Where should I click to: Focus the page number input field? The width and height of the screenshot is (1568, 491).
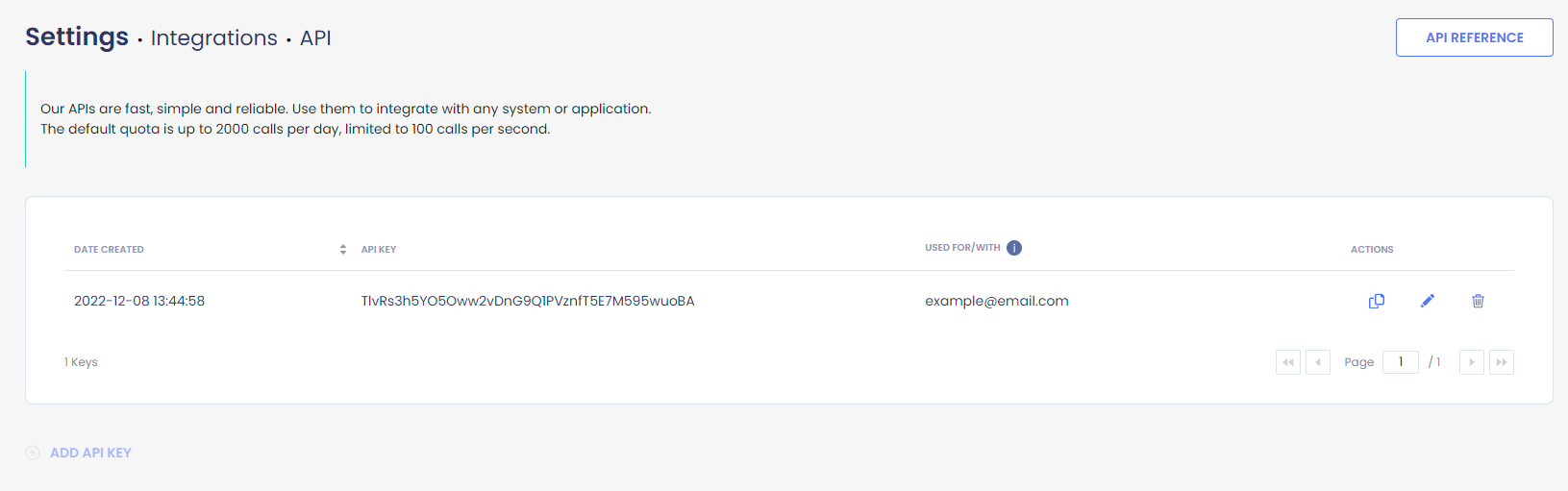coord(1401,362)
